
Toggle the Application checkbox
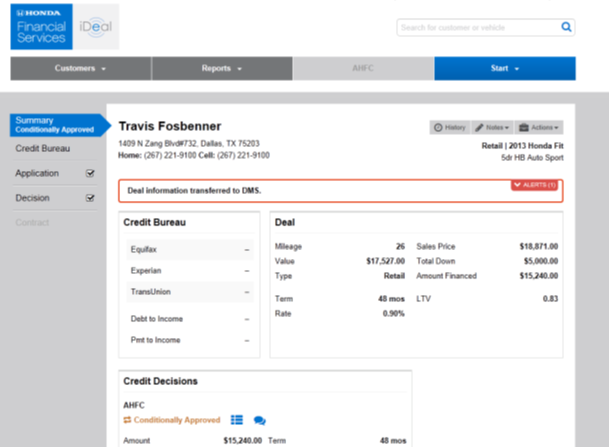[x=90, y=173]
